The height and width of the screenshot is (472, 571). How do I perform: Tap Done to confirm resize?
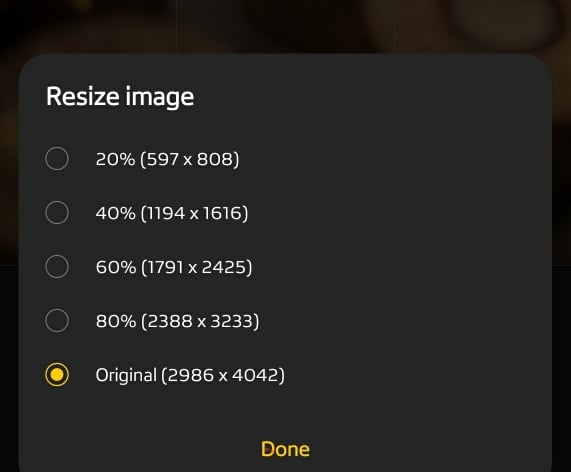click(x=285, y=449)
